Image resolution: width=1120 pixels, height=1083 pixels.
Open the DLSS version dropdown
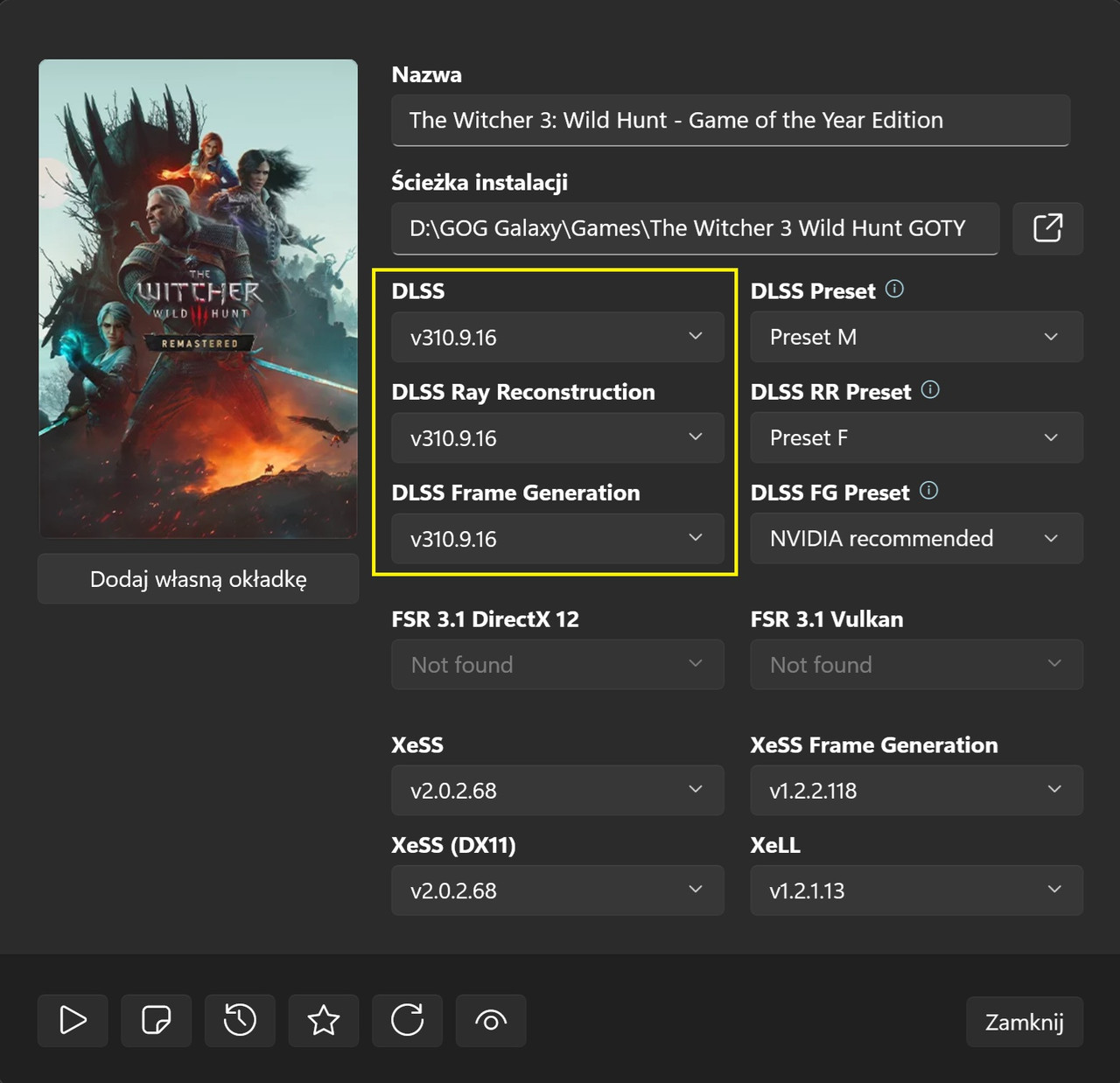tap(557, 337)
